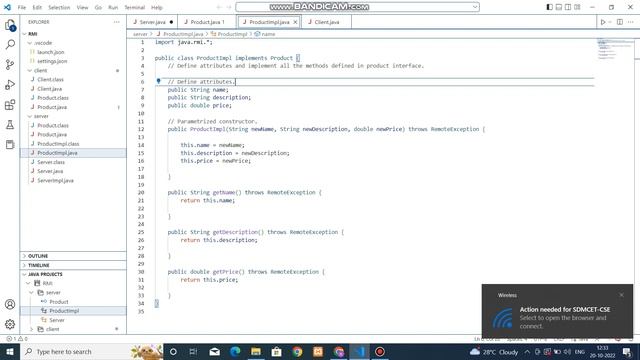Open the Extensions view

coord(10,105)
